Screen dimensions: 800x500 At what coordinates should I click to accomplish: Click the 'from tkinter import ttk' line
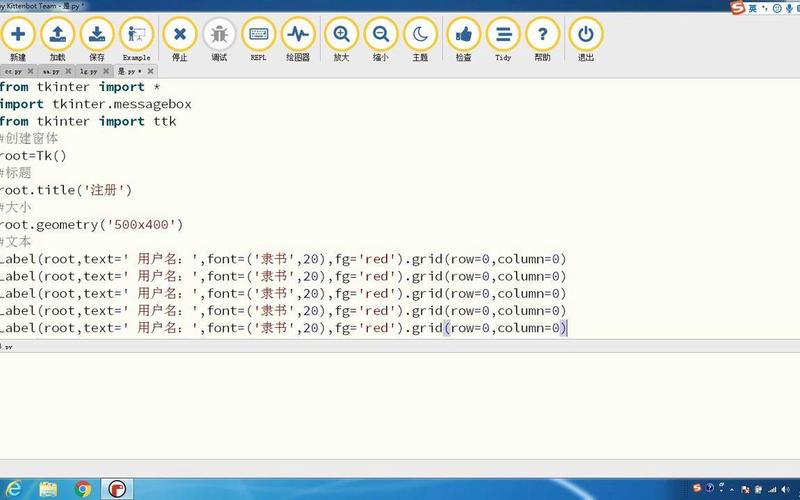coord(88,121)
